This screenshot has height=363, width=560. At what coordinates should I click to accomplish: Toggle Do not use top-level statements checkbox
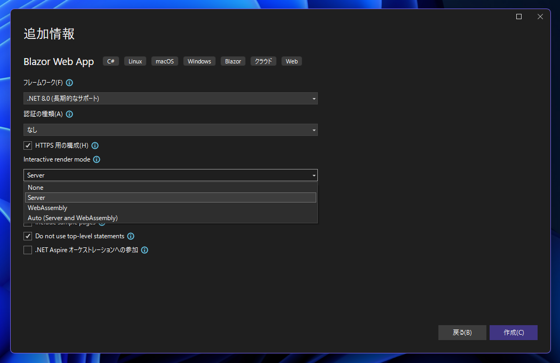(28, 237)
